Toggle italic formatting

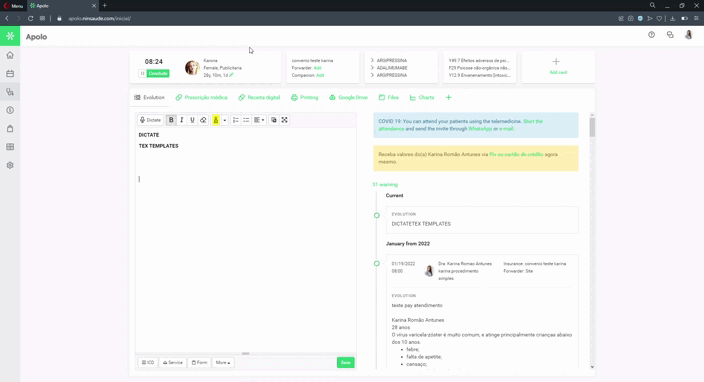click(x=182, y=120)
